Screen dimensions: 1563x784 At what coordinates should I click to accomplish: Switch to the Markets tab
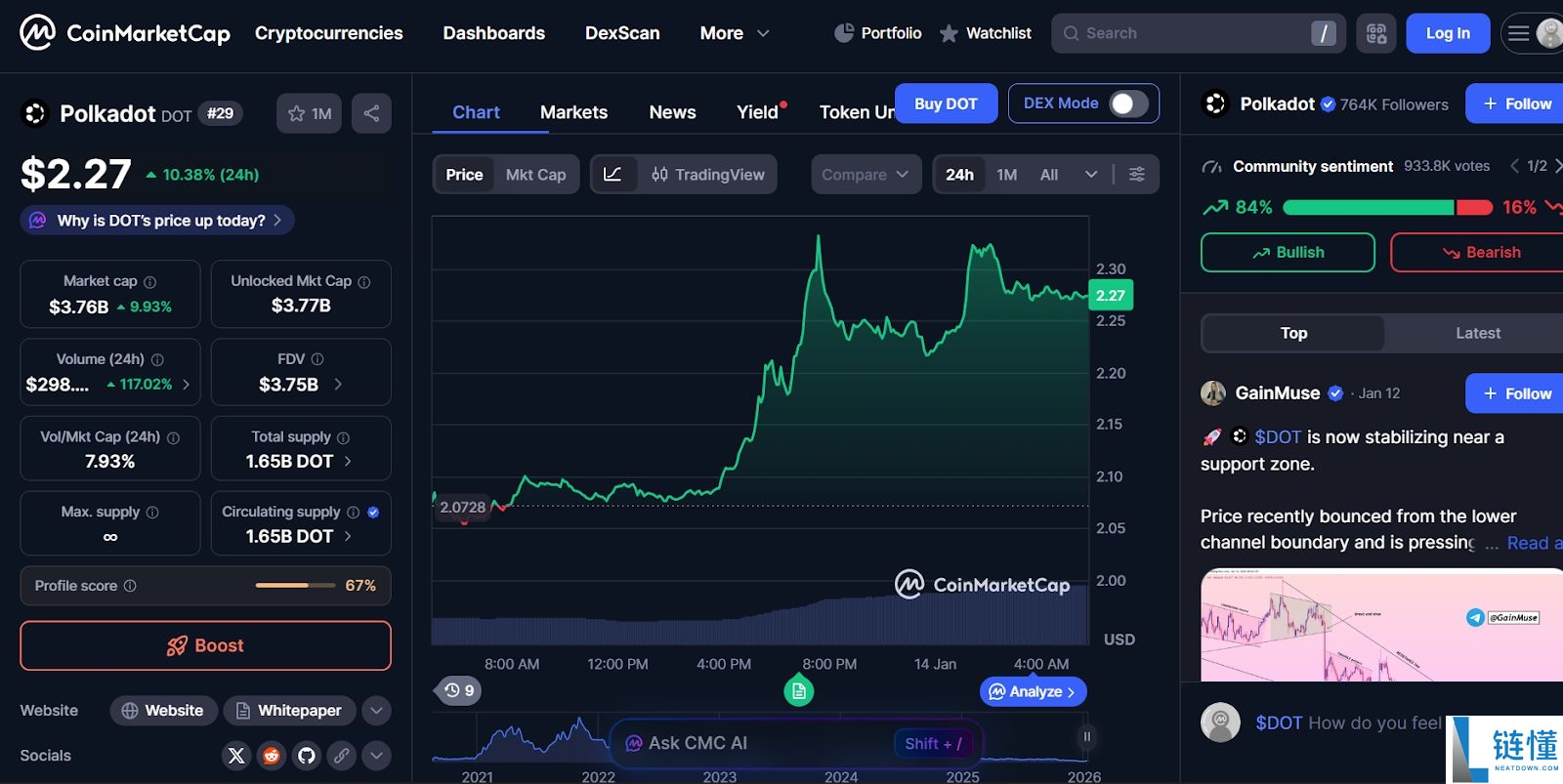tap(573, 112)
